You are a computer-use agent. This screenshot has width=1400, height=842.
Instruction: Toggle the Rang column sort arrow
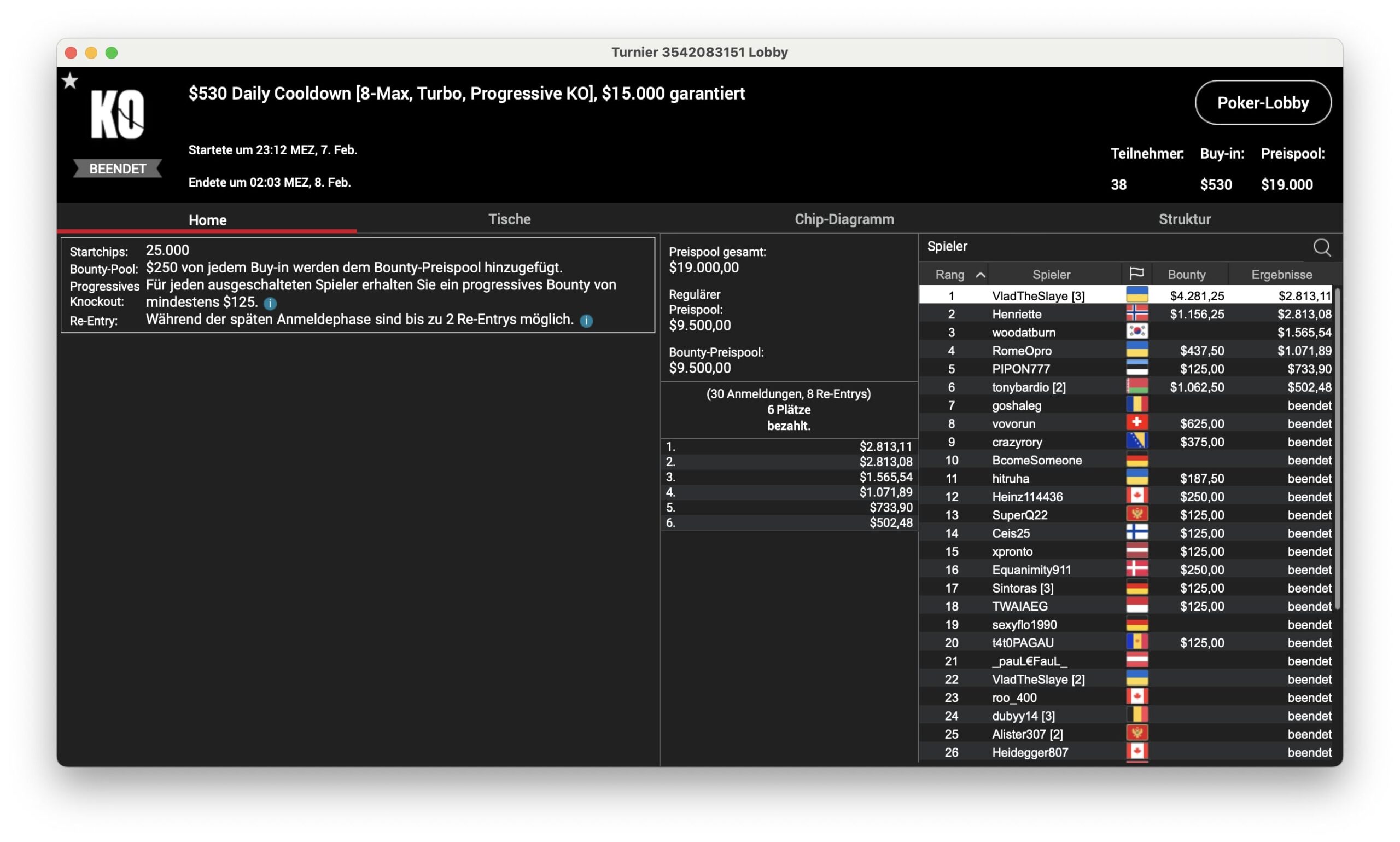(x=980, y=275)
